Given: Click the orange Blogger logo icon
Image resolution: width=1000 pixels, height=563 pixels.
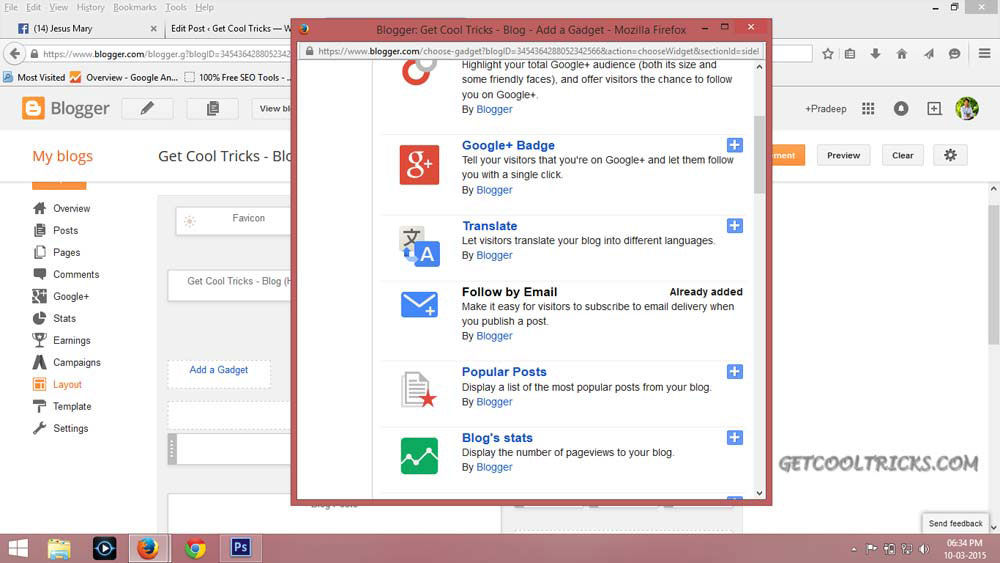Looking at the screenshot, I should (x=33, y=108).
